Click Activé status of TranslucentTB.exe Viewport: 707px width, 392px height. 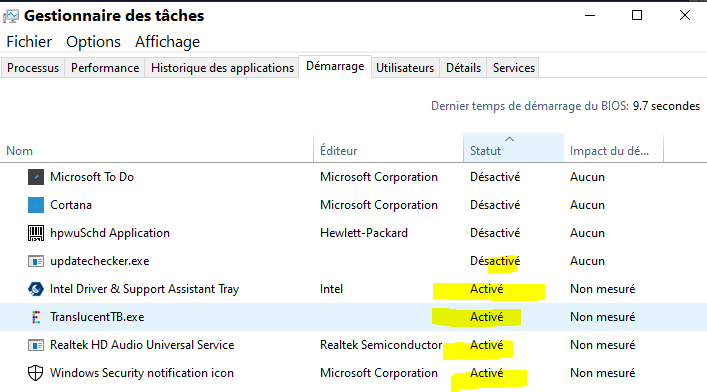[487, 317]
